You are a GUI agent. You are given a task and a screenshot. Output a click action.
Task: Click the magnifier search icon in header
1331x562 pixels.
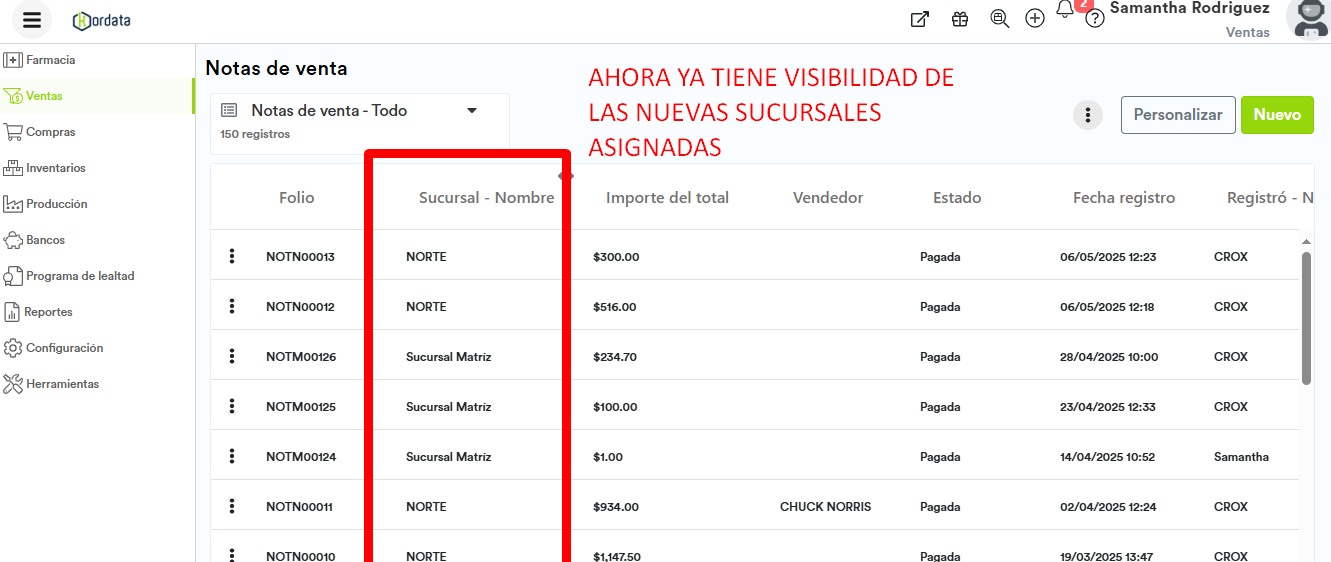(999, 19)
